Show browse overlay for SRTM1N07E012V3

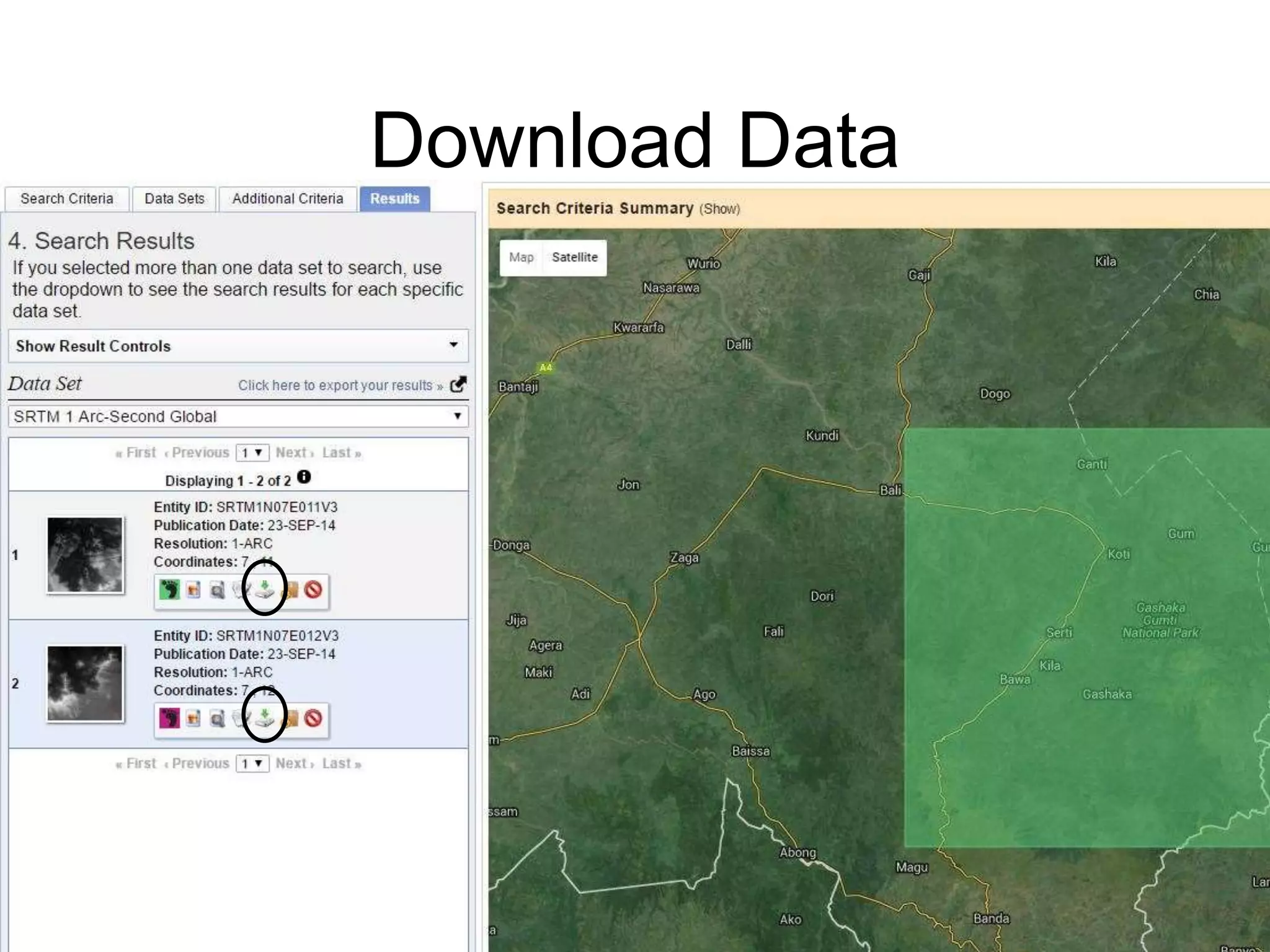[x=193, y=718]
